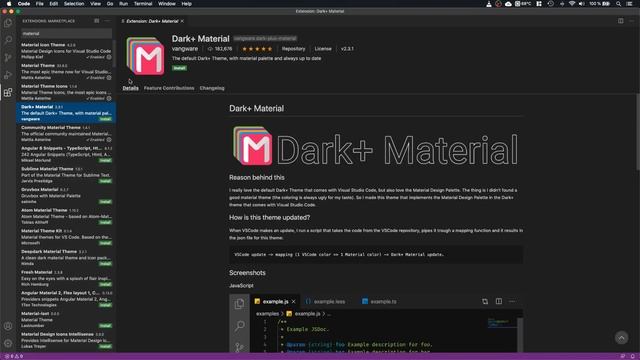Select Community Material Theme in list
Viewport: 640px width, 360px height.
[66, 133]
